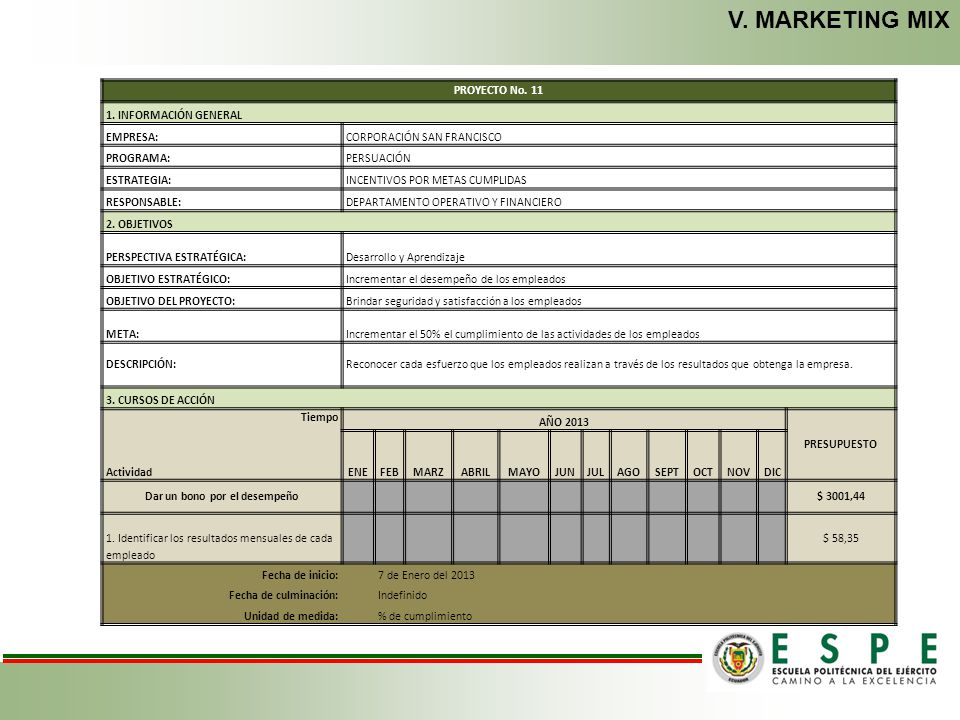
Task: Select the OCT month column header
Action: (703, 456)
